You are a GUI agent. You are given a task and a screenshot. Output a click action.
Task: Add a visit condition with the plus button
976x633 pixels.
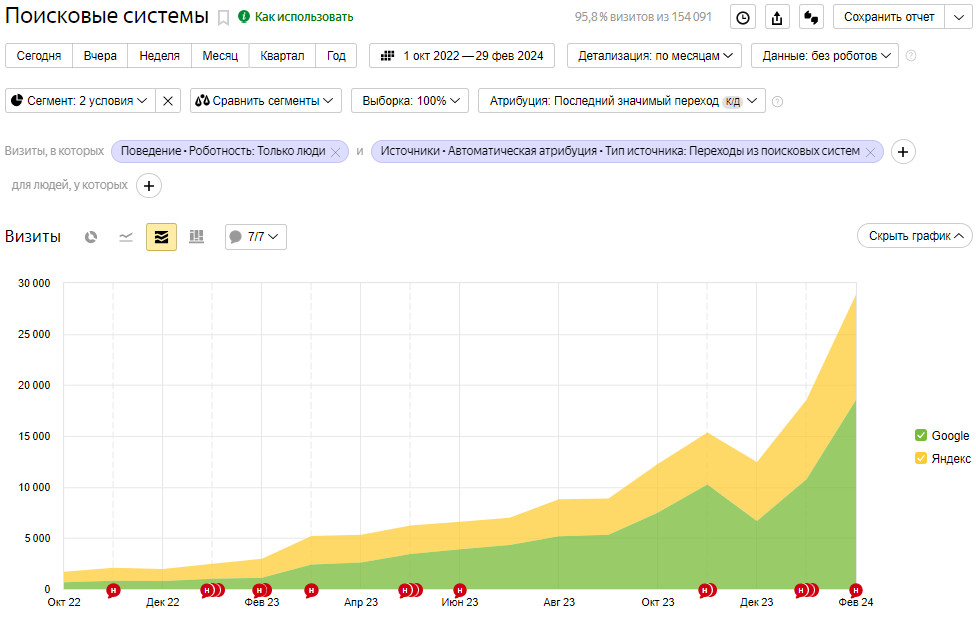pyautogui.click(x=903, y=151)
